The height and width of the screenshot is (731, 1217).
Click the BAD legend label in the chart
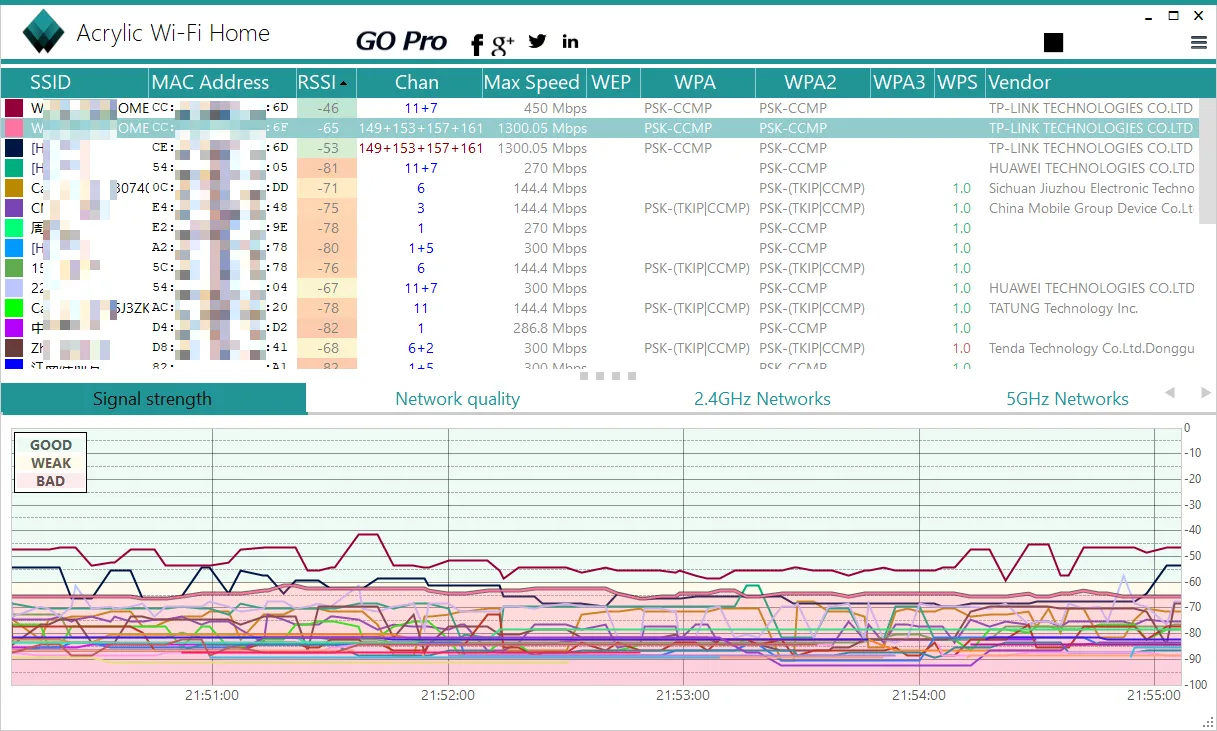[51, 481]
